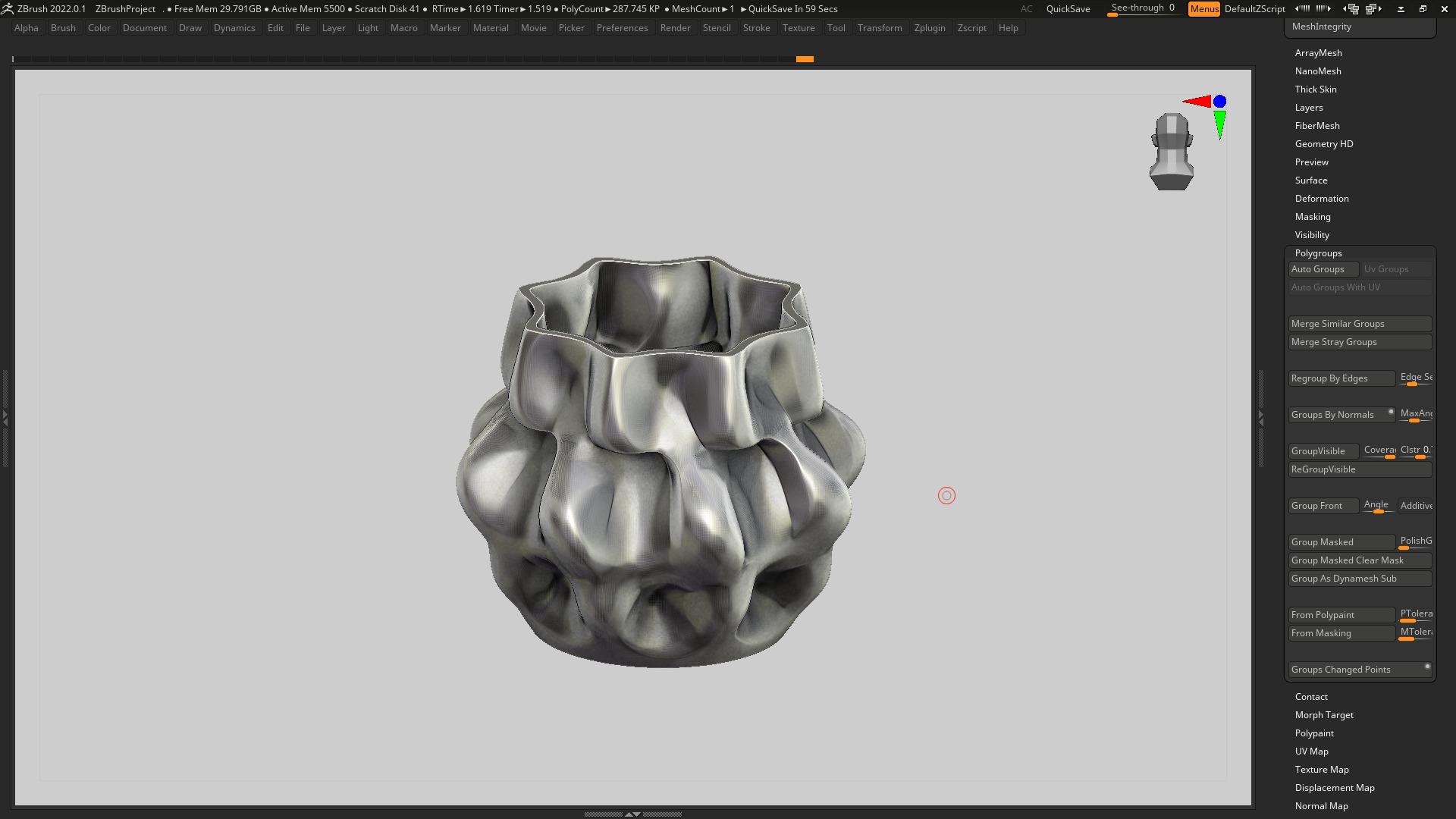Click Merge Stray Groups
The width and height of the screenshot is (1456, 819).
point(1360,342)
